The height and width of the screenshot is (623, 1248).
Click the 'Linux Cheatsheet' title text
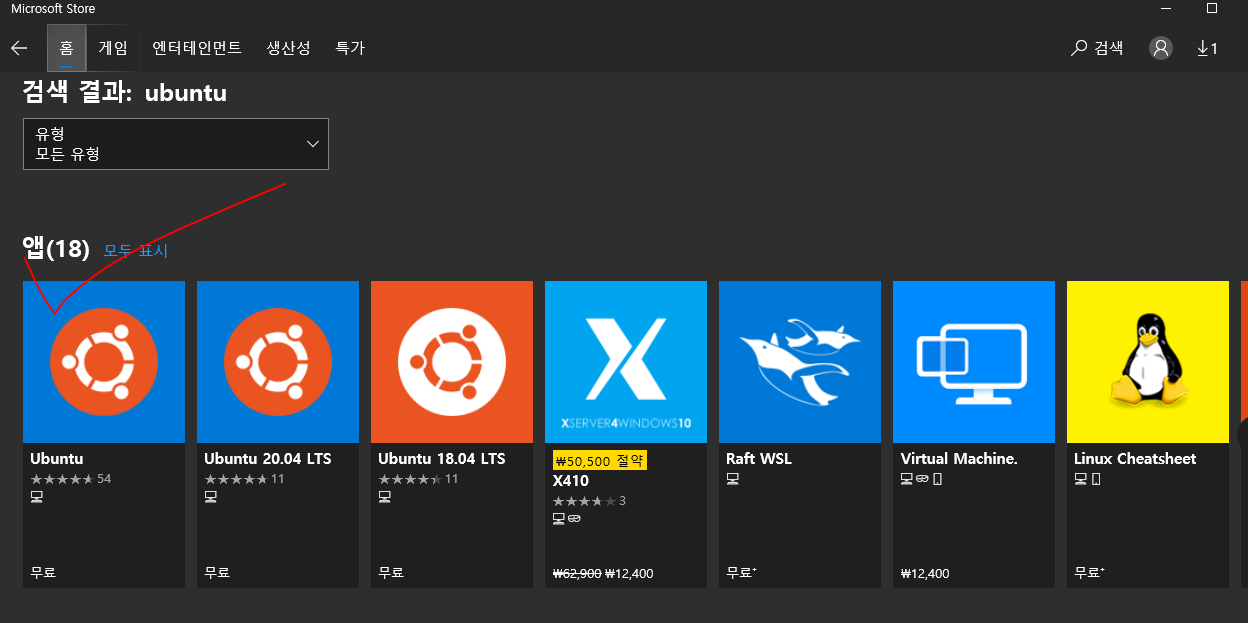1135,459
